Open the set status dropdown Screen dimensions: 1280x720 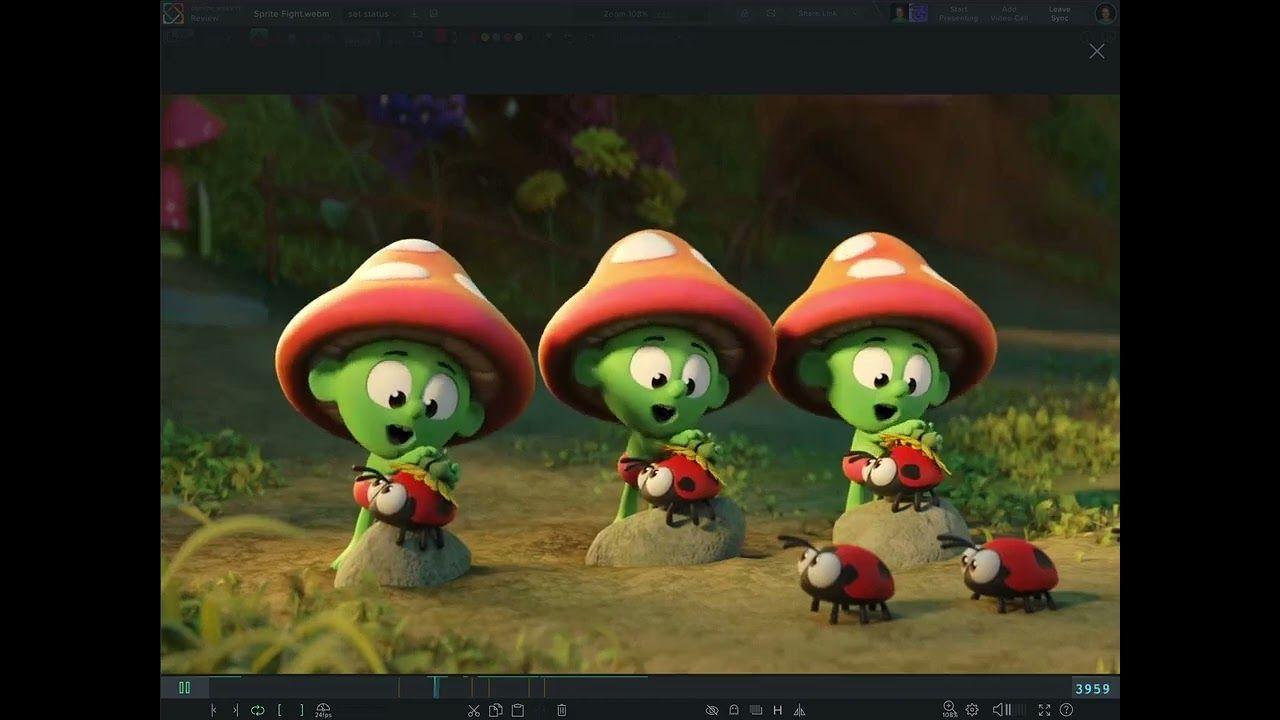tap(371, 14)
